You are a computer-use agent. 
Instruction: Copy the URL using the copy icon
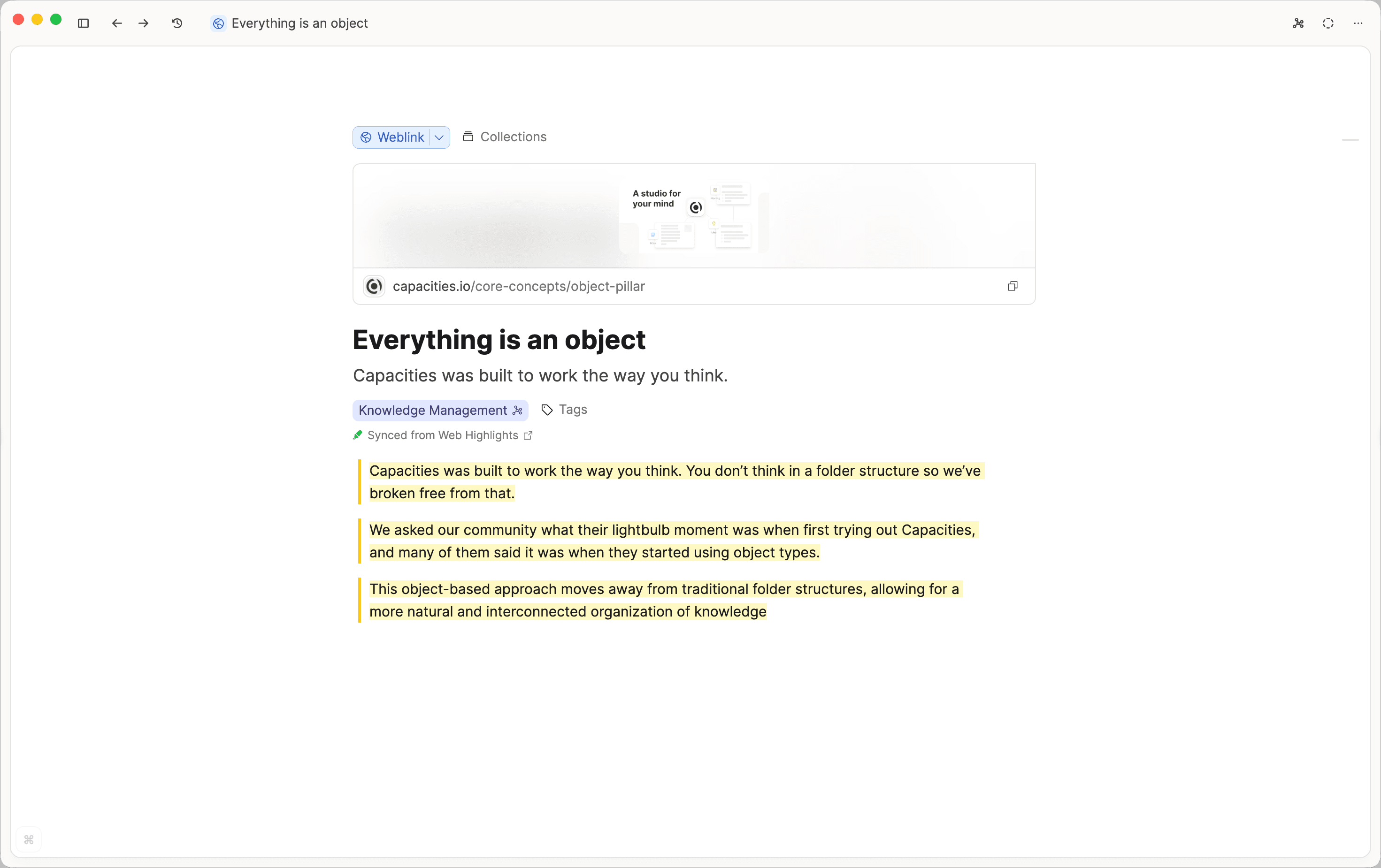point(1013,286)
